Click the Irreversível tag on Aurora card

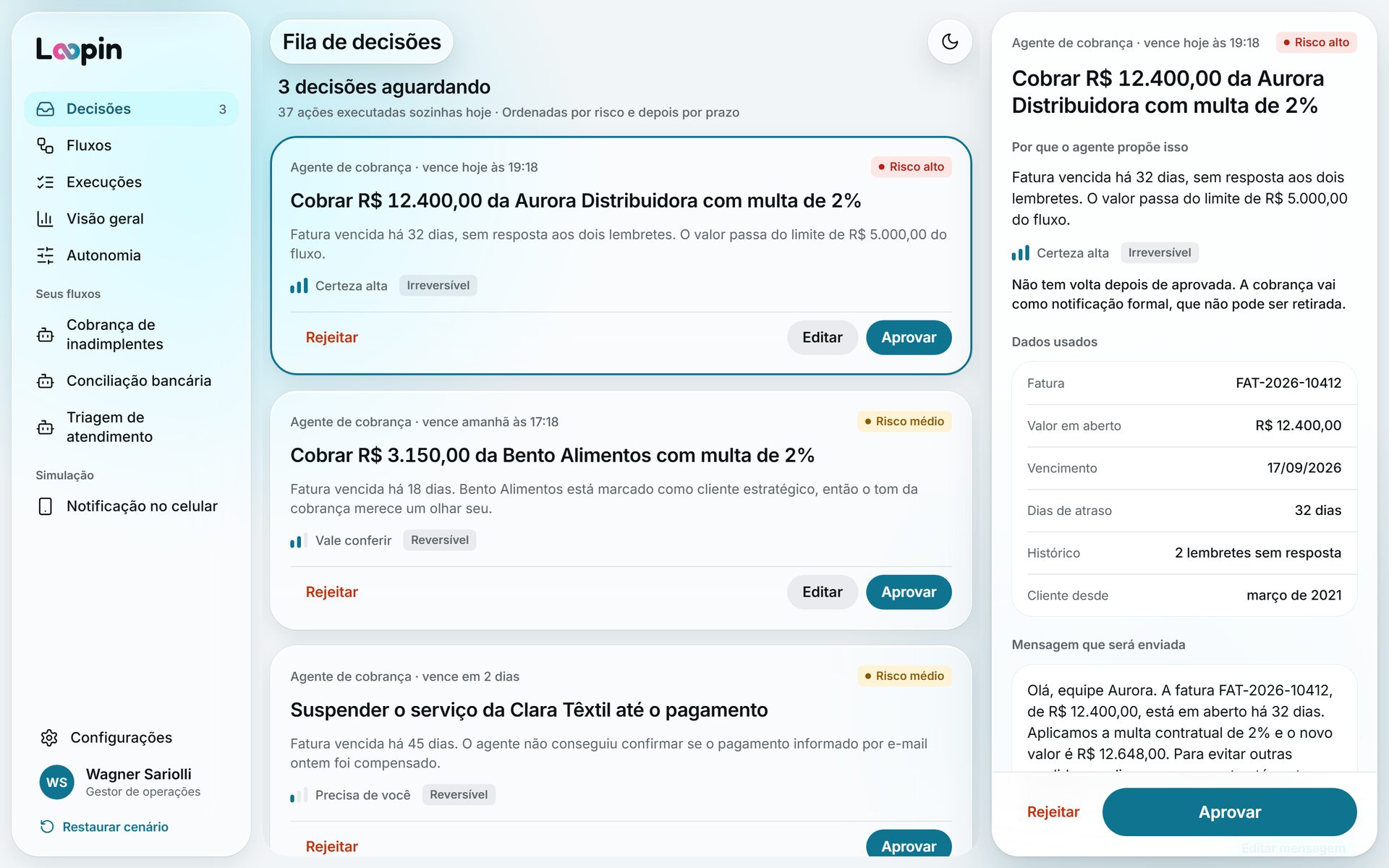(438, 286)
